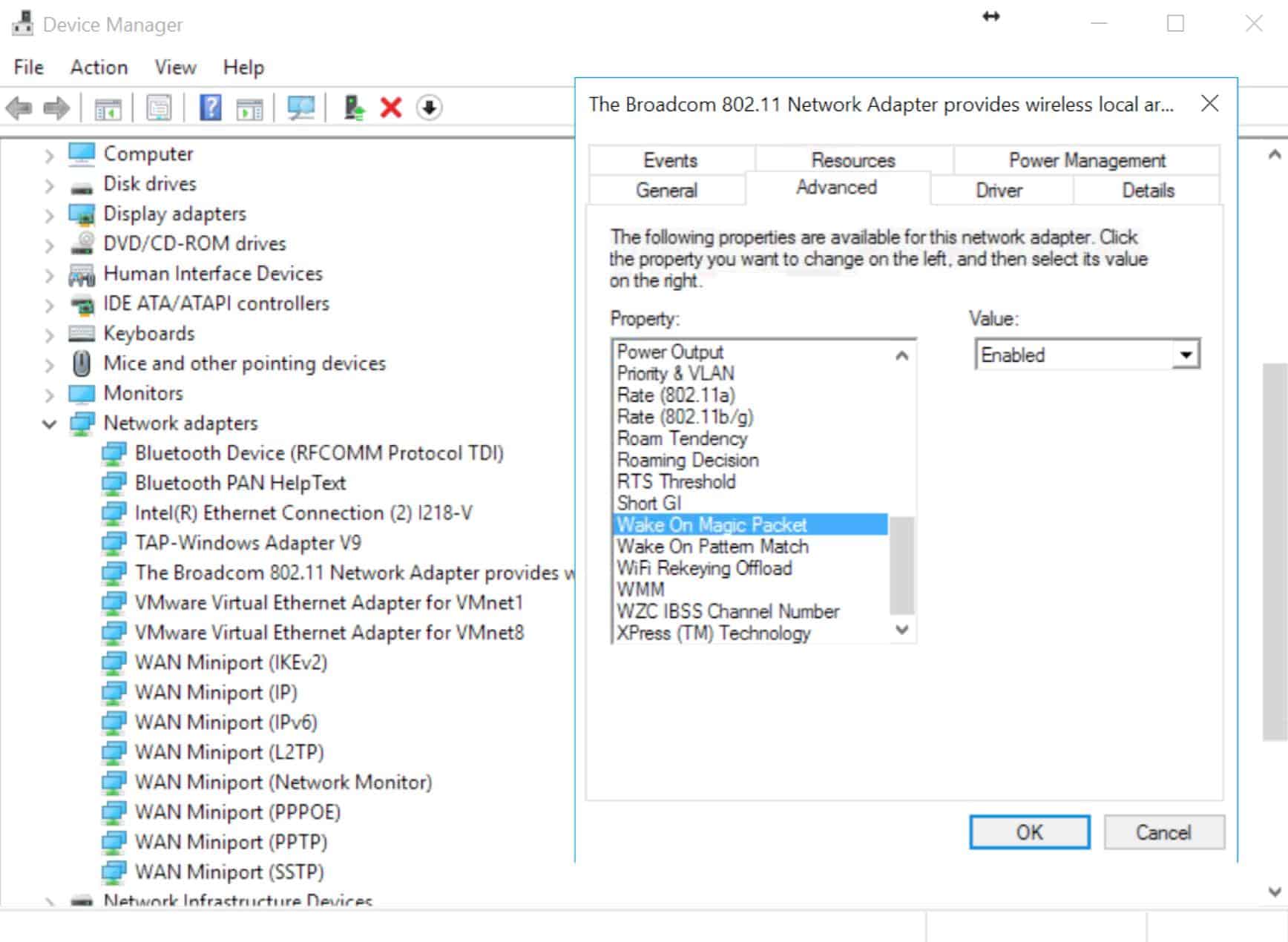Select the Wake On Pattern Match property
1288x942 pixels.
point(712,547)
